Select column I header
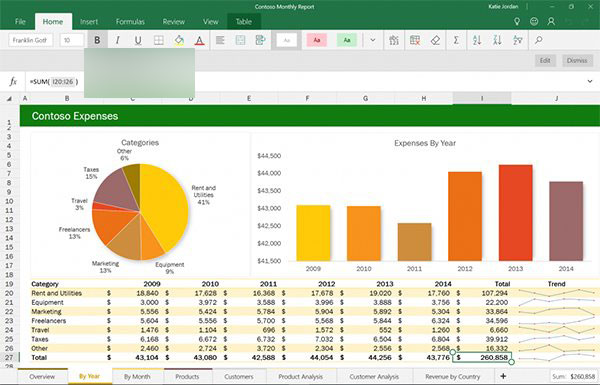The width and height of the screenshot is (600, 385). (x=482, y=98)
